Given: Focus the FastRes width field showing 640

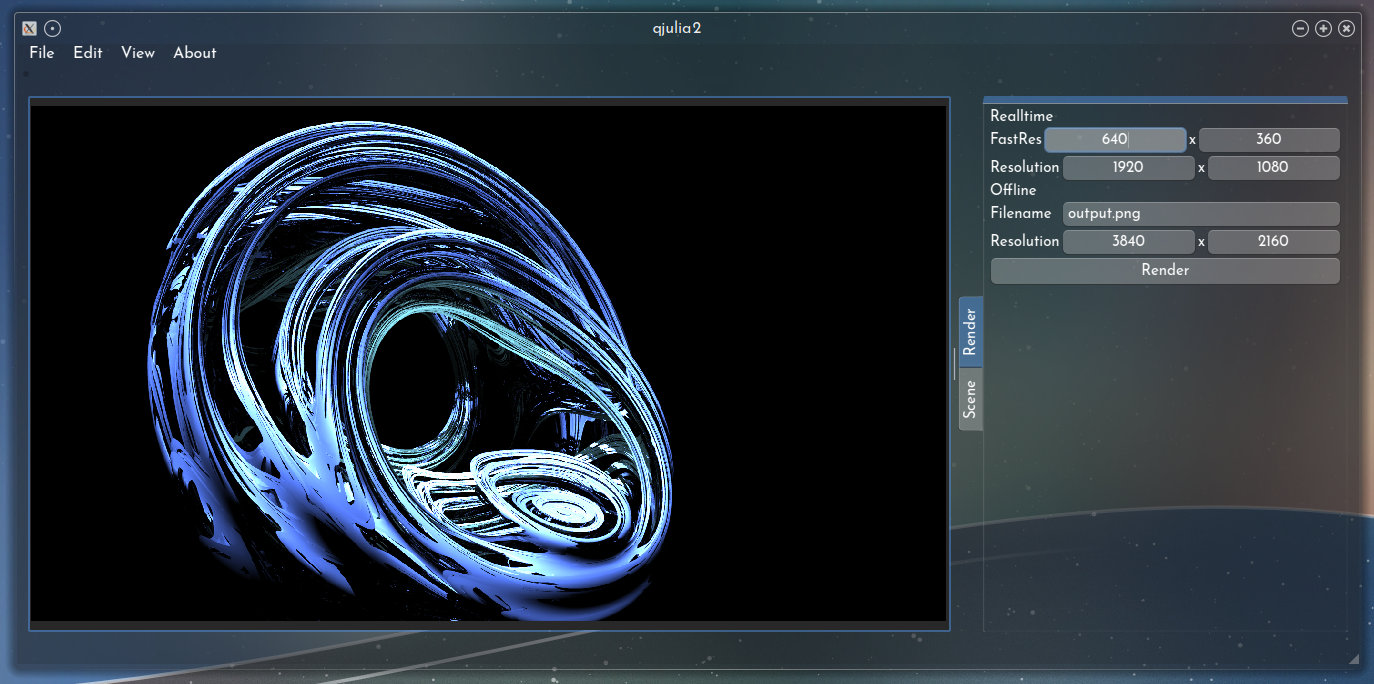Looking at the screenshot, I should tap(1115, 140).
